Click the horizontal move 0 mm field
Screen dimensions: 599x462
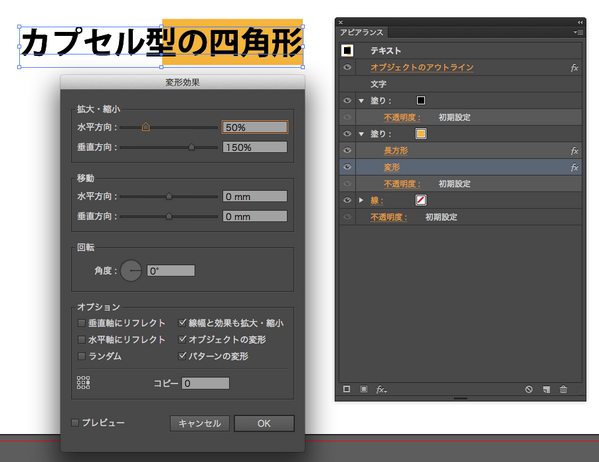(x=255, y=196)
